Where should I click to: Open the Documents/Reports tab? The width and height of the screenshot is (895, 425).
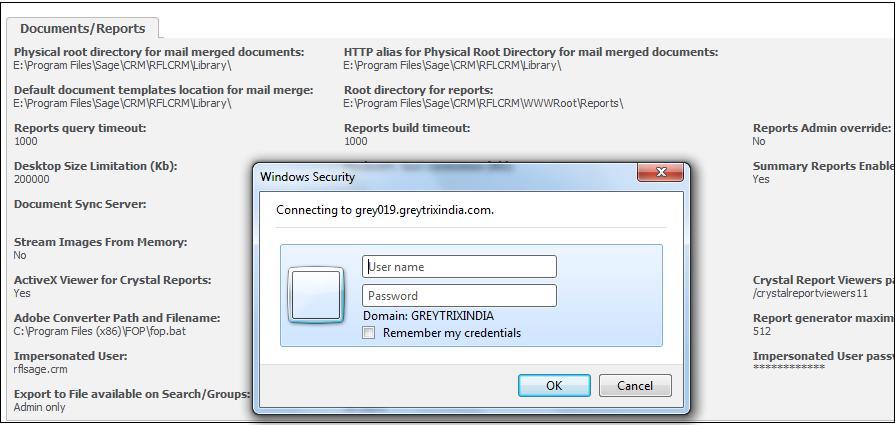(83, 28)
